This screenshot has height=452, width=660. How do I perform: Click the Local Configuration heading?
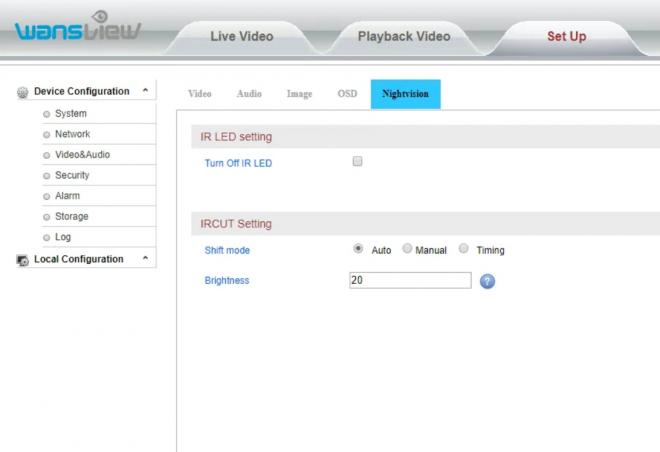click(x=79, y=259)
